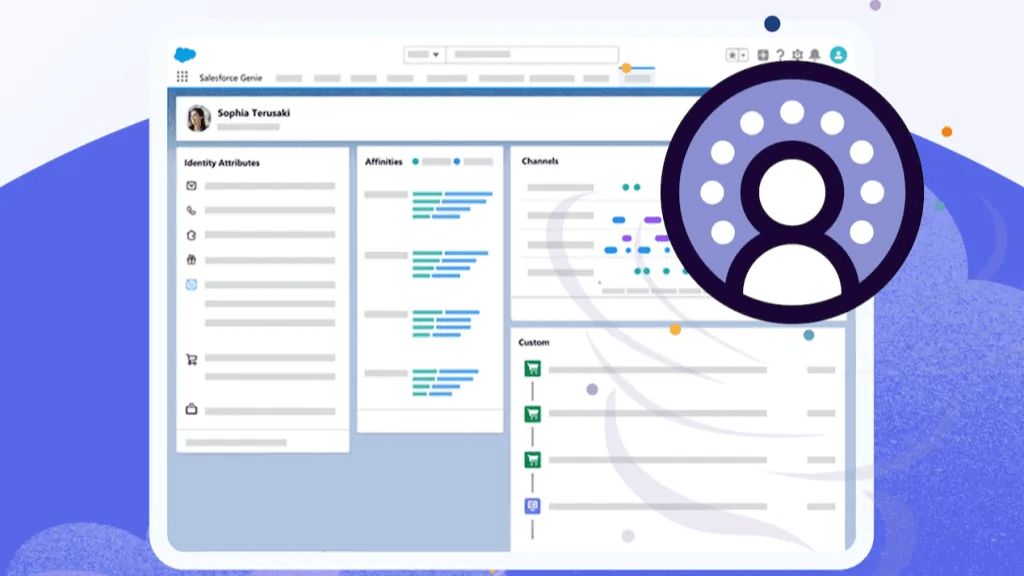Open Setup via the gear icon
Screen dimensions: 1024x576
click(x=796, y=54)
